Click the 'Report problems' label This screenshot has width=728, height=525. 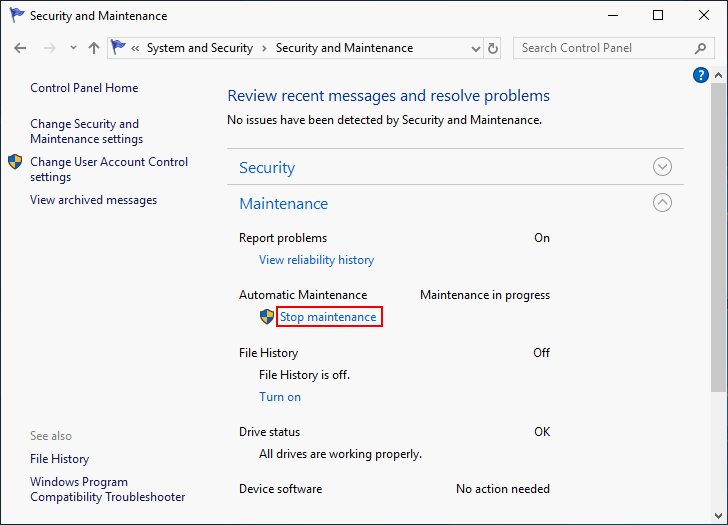click(283, 238)
